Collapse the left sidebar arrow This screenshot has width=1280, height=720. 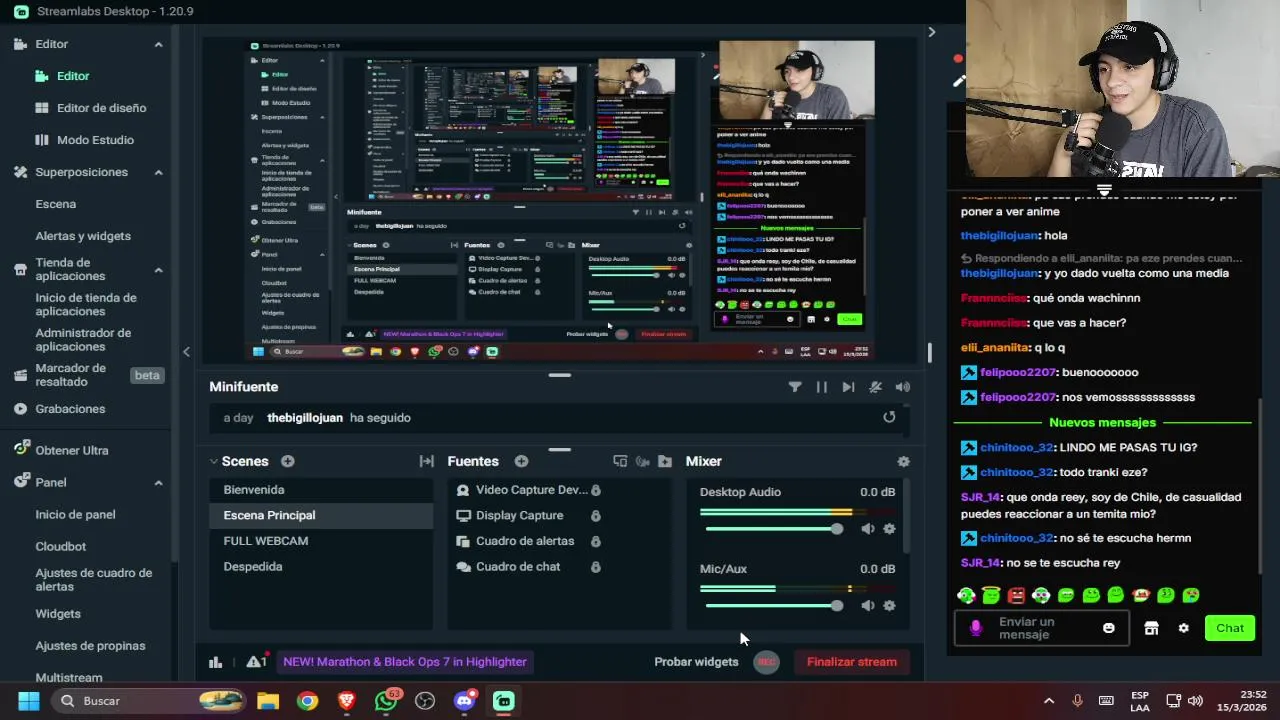pyautogui.click(x=186, y=351)
